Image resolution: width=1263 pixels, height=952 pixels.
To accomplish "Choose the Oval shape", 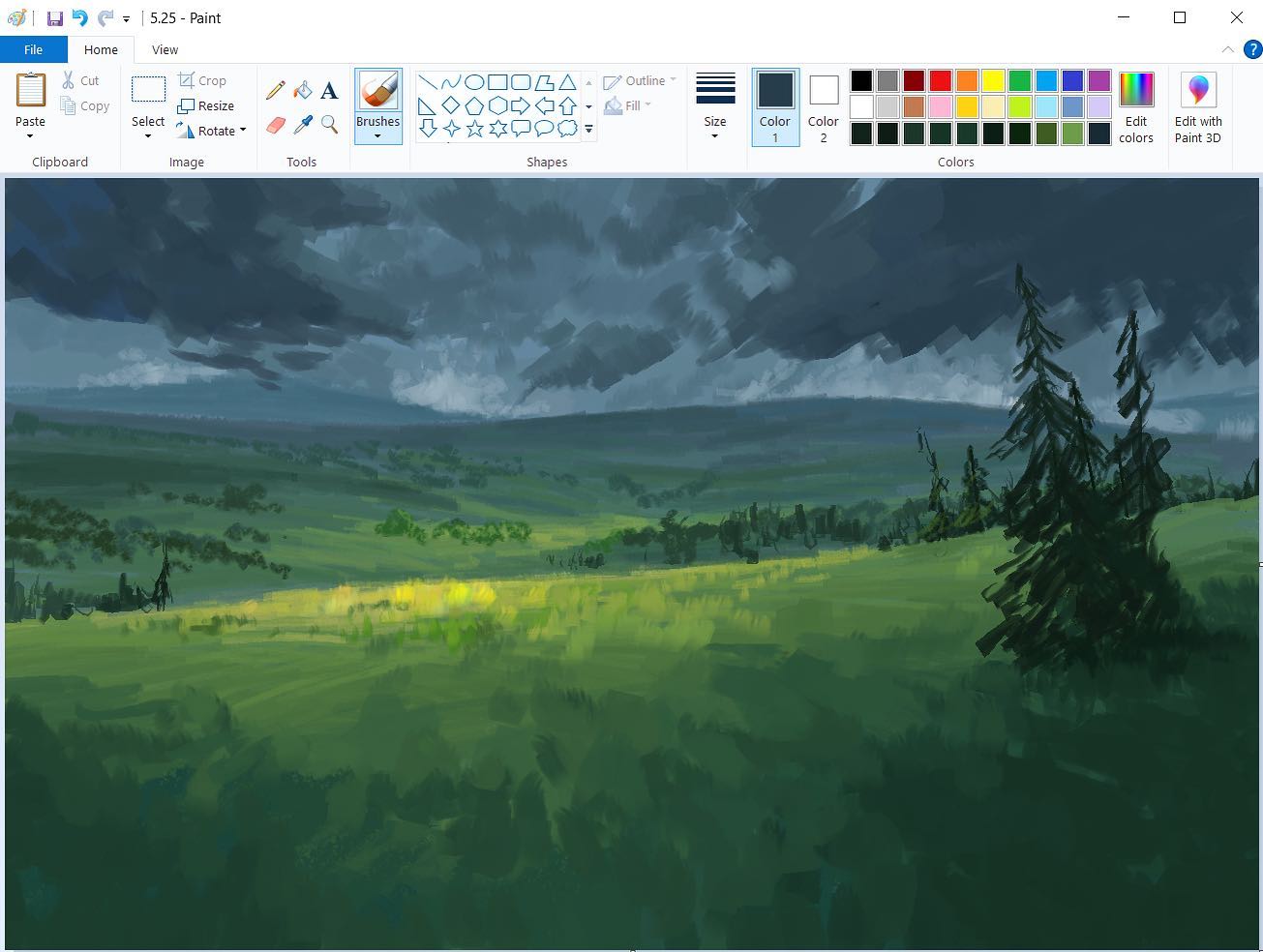I will click(474, 82).
